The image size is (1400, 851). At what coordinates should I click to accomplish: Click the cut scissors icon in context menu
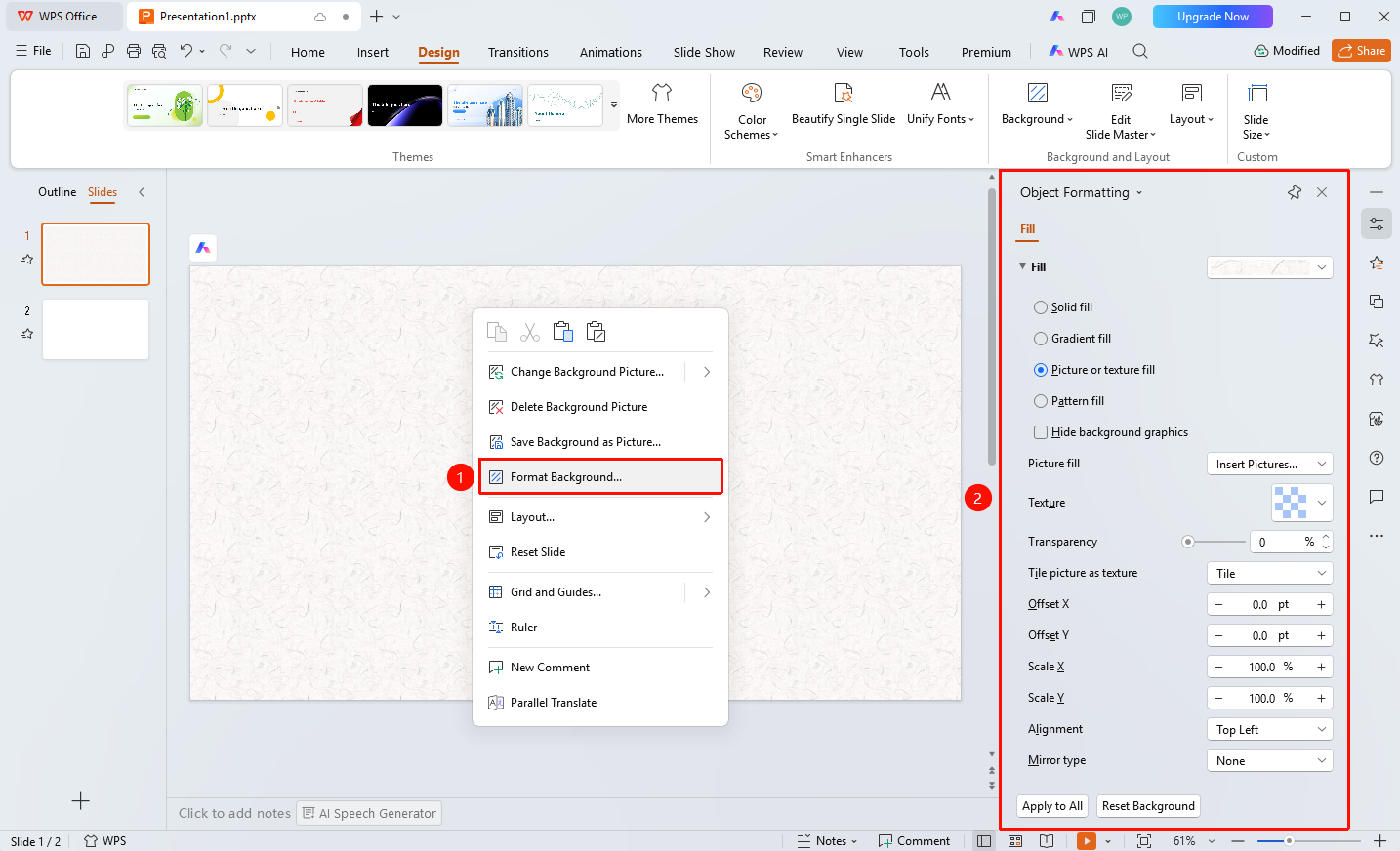pyautogui.click(x=530, y=332)
